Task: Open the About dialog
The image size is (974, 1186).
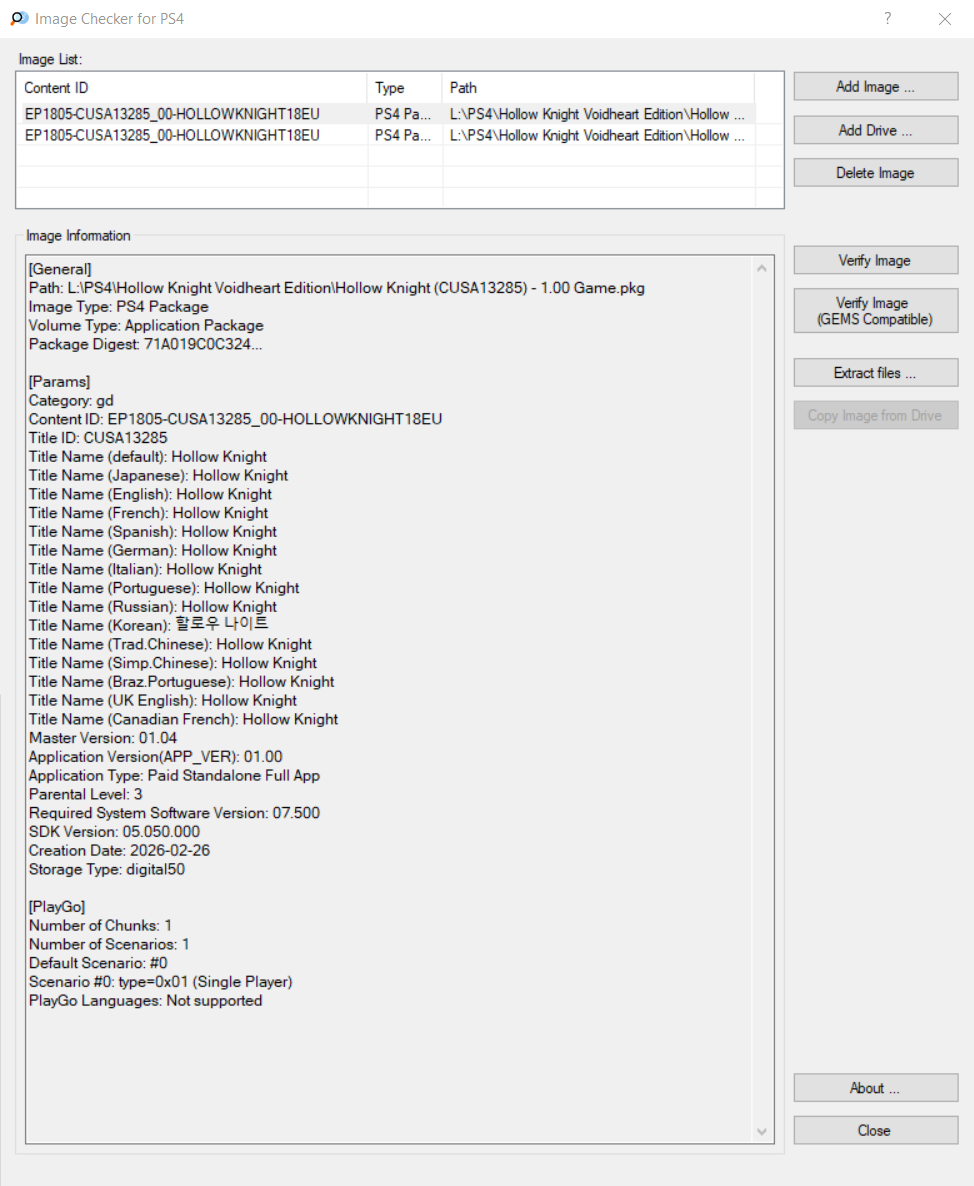Action: coord(876,1088)
